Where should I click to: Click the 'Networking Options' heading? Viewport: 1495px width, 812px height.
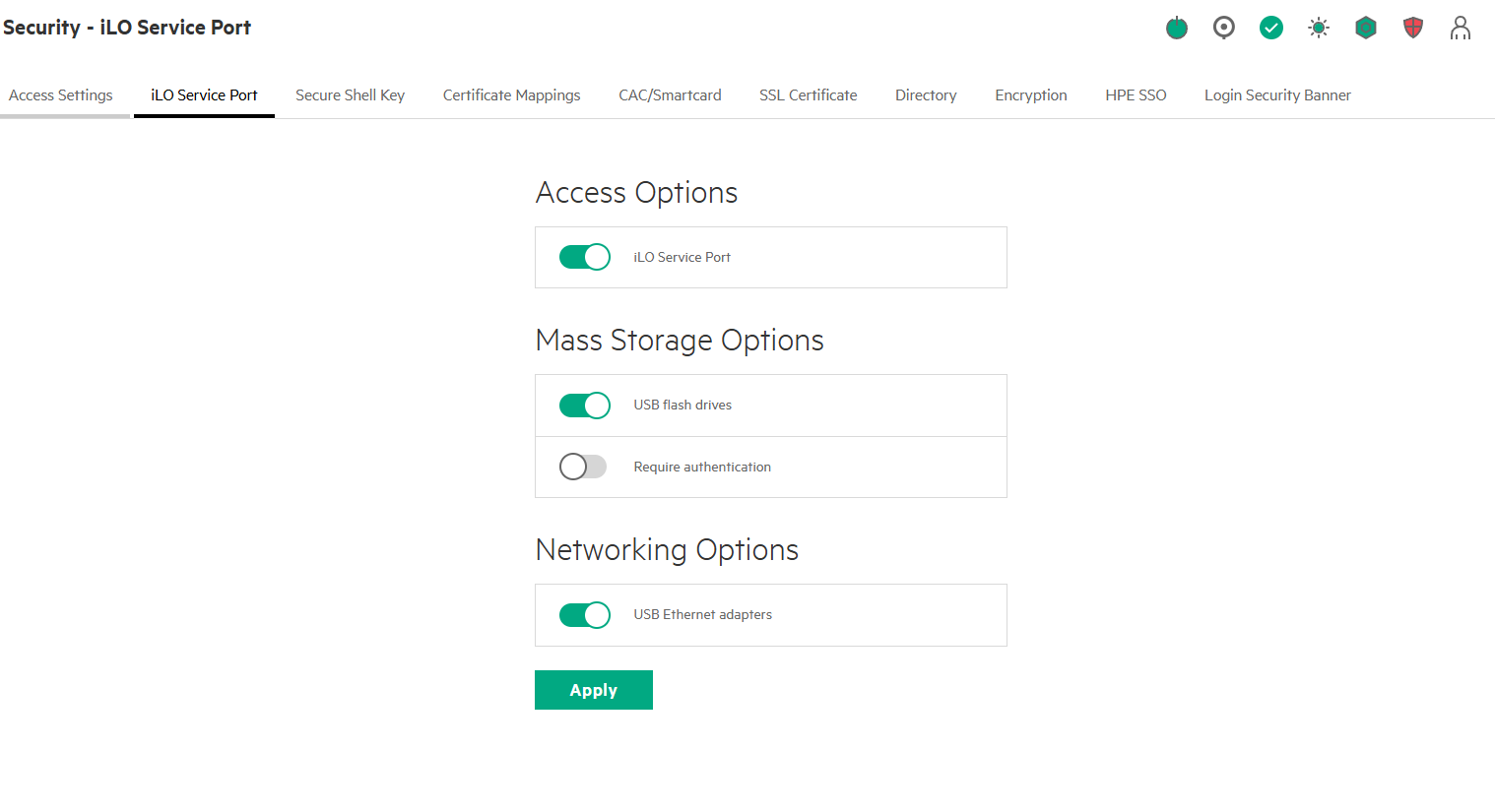667,550
